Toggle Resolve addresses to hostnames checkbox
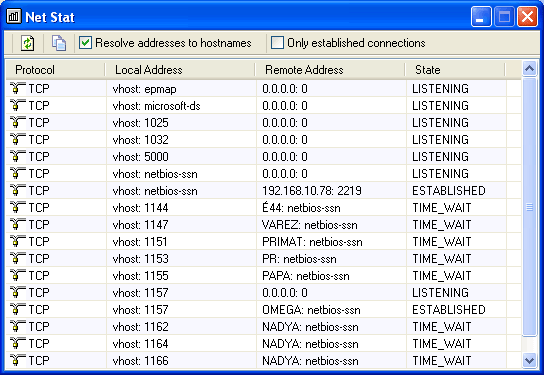This screenshot has height=375, width=544. point(85,43)
